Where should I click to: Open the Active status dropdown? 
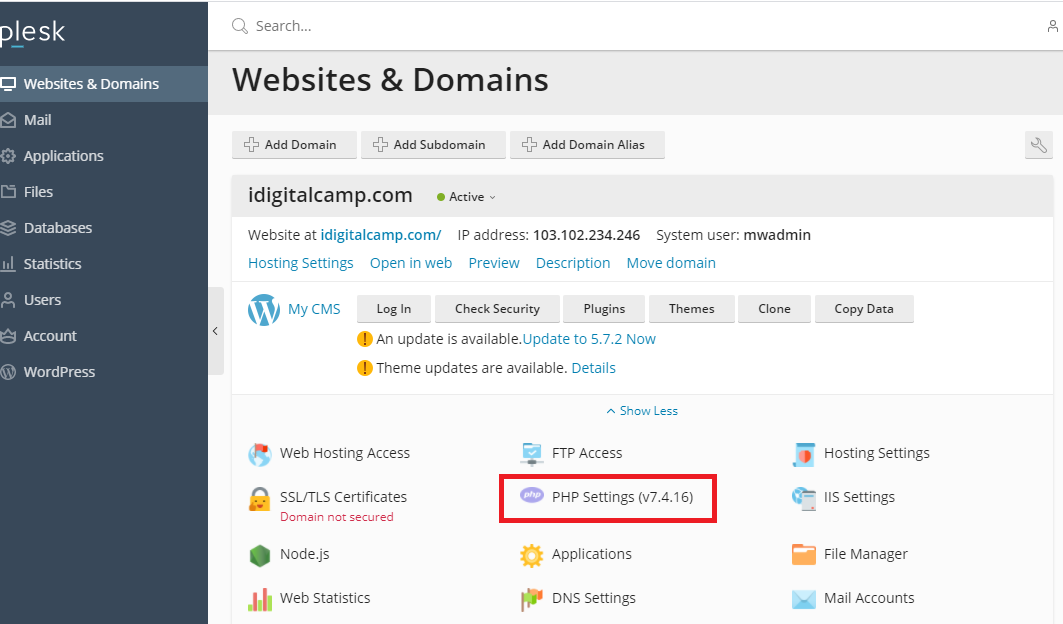[466, 197]
